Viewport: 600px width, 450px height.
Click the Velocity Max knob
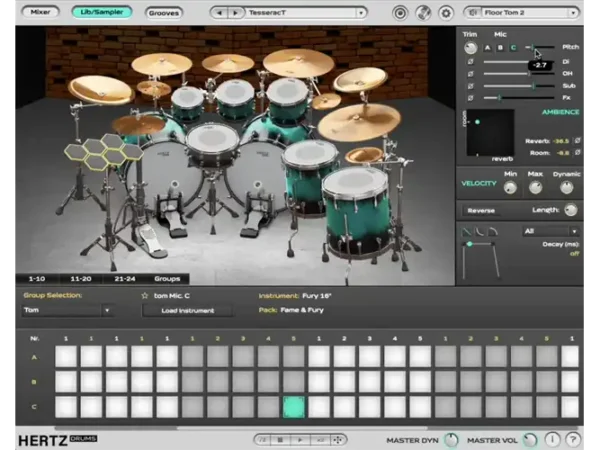click(535, 188)
